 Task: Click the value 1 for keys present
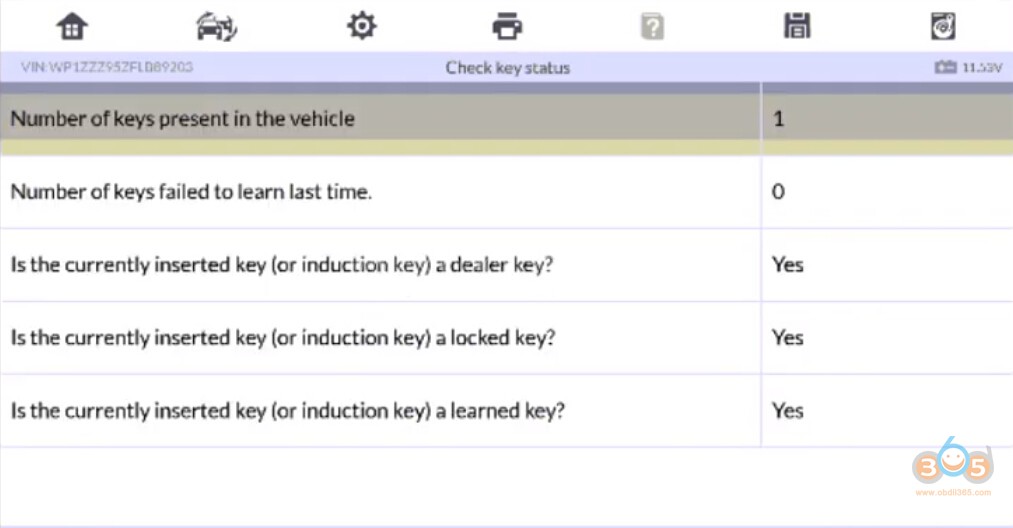click(x=779, y=119)
